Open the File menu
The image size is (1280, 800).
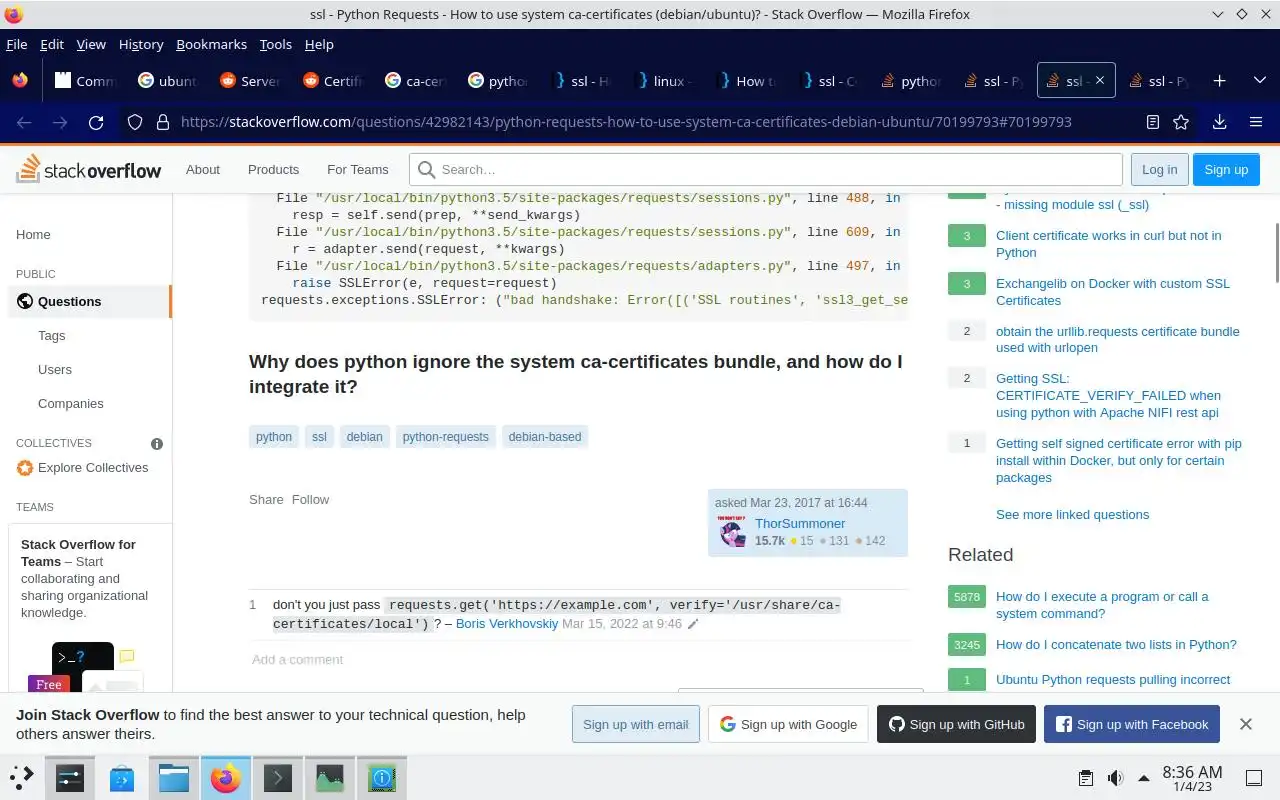pyautogui.click(x=17, y=44)
